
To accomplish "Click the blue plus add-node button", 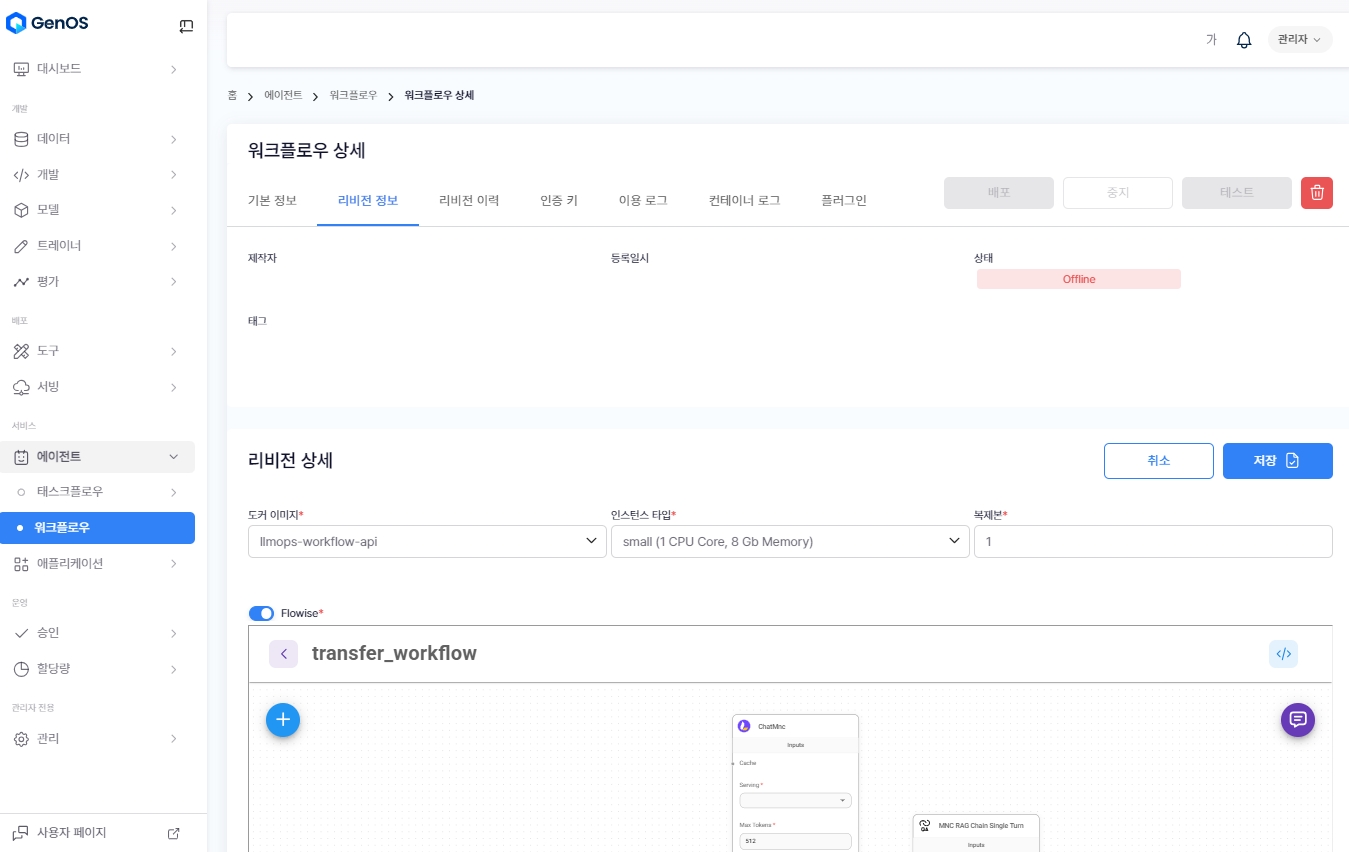I will 283,719.
